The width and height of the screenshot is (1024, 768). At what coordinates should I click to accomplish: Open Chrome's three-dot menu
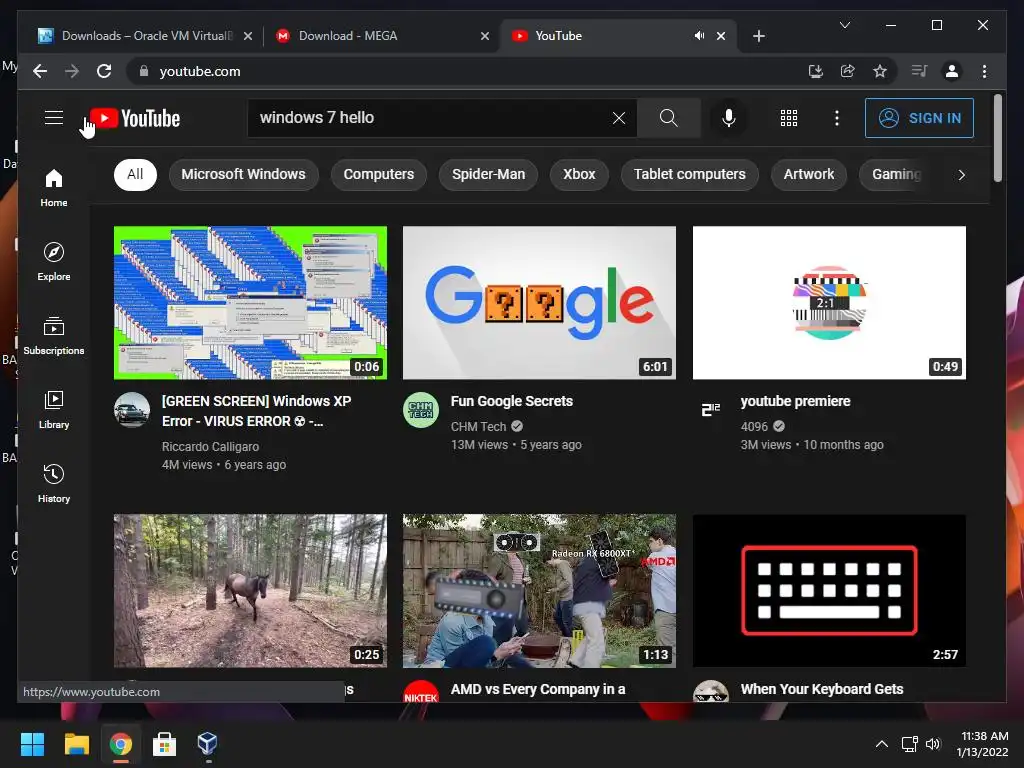[984, 71]
